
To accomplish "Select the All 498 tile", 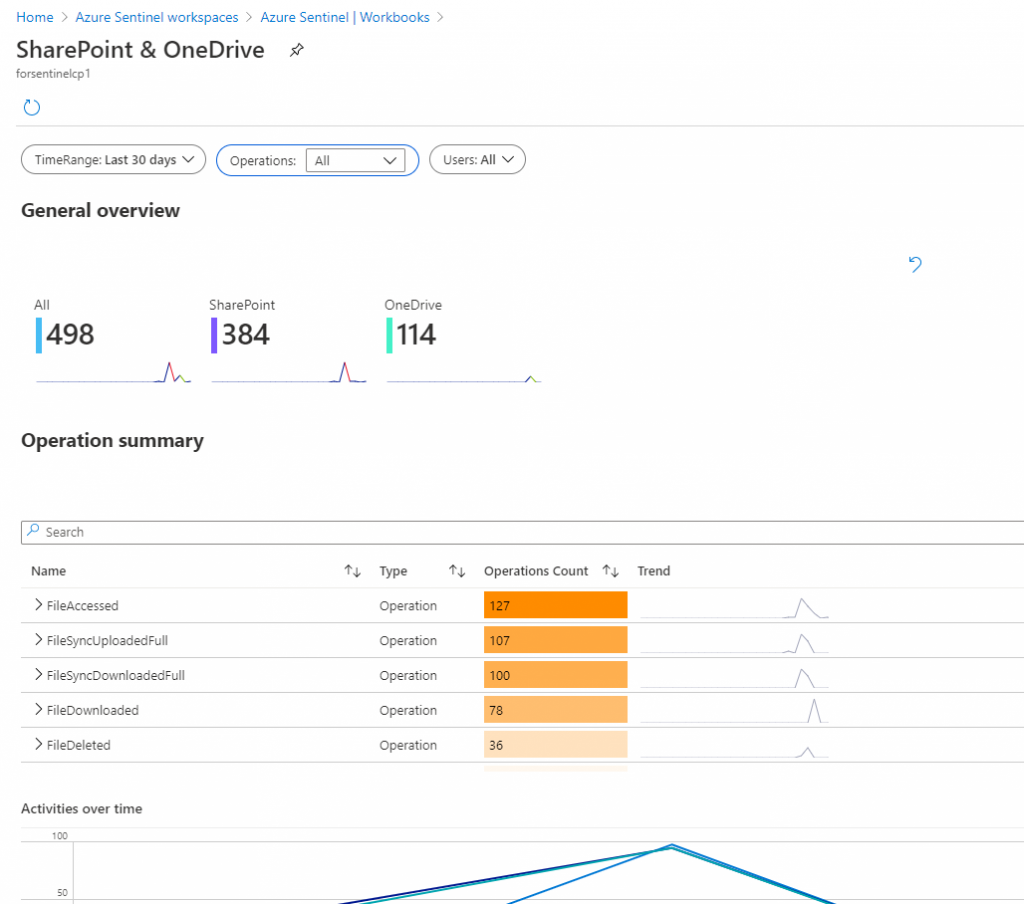I will pyautogui.click(x=112, y=341).
